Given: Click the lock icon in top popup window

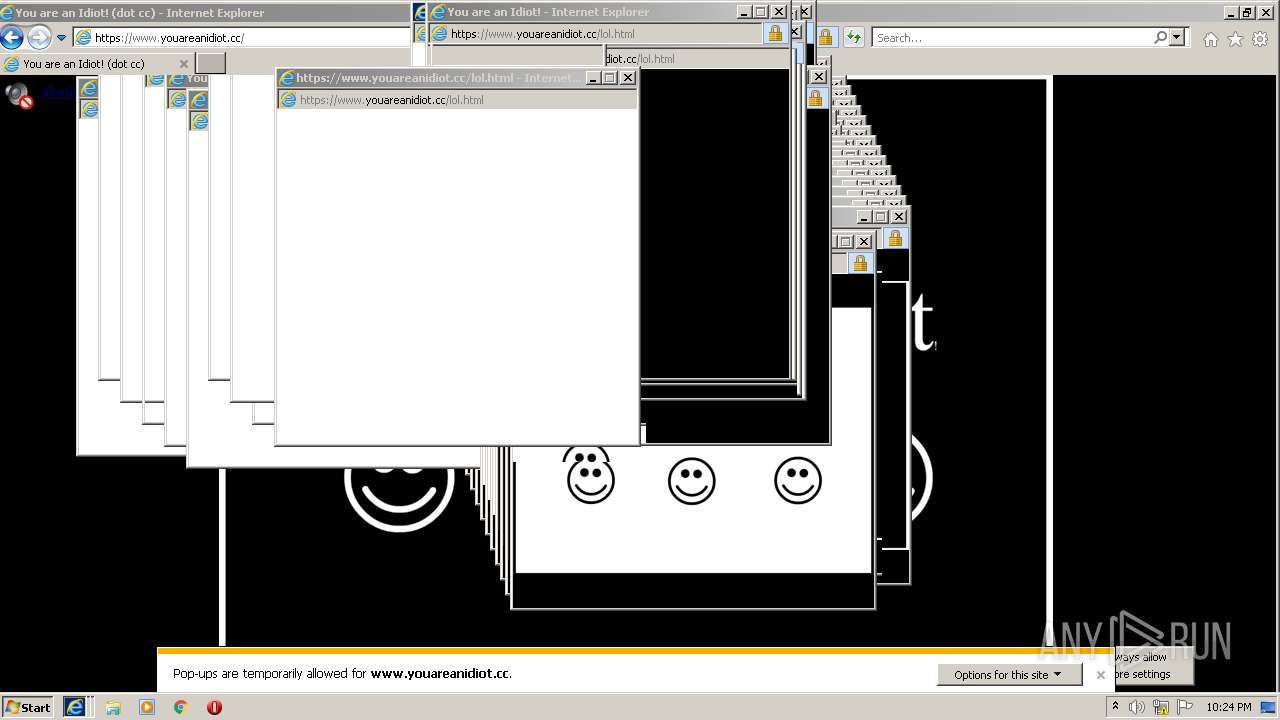Looking at the screenshot, I should pyautogui.click(x=775, y=34).
